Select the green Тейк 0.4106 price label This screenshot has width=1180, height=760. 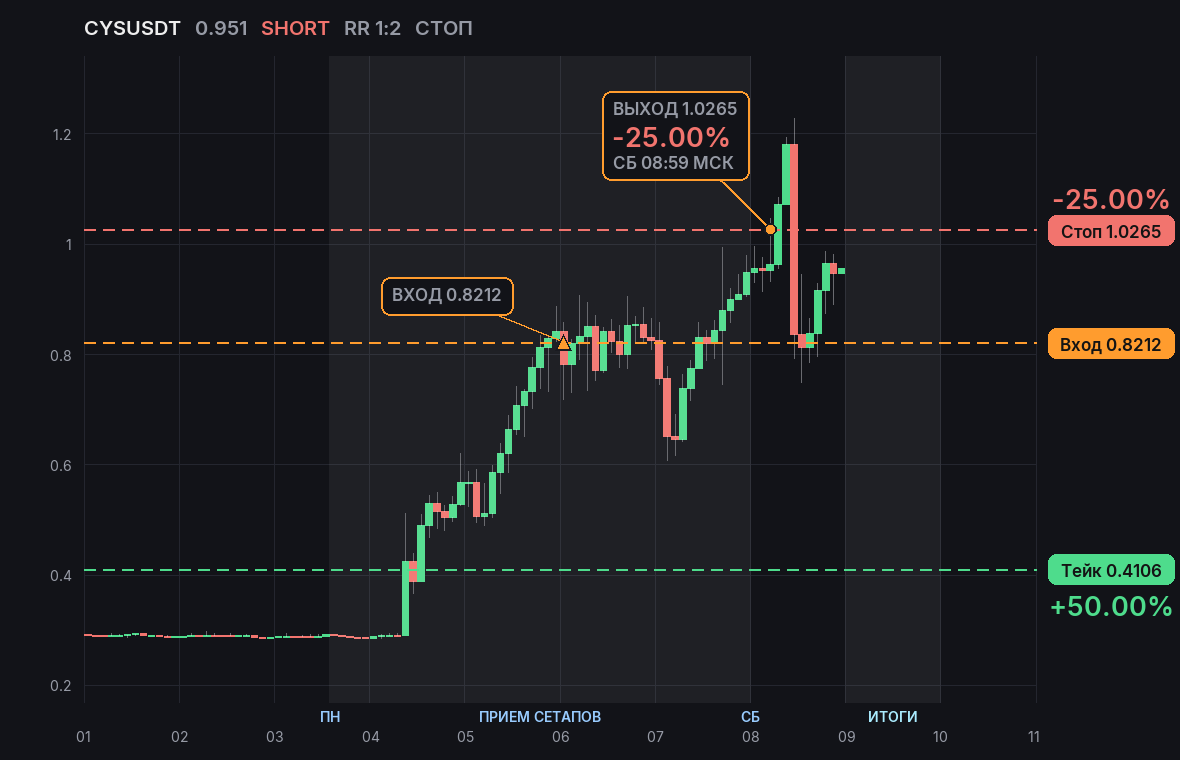tap(1111, 570)
